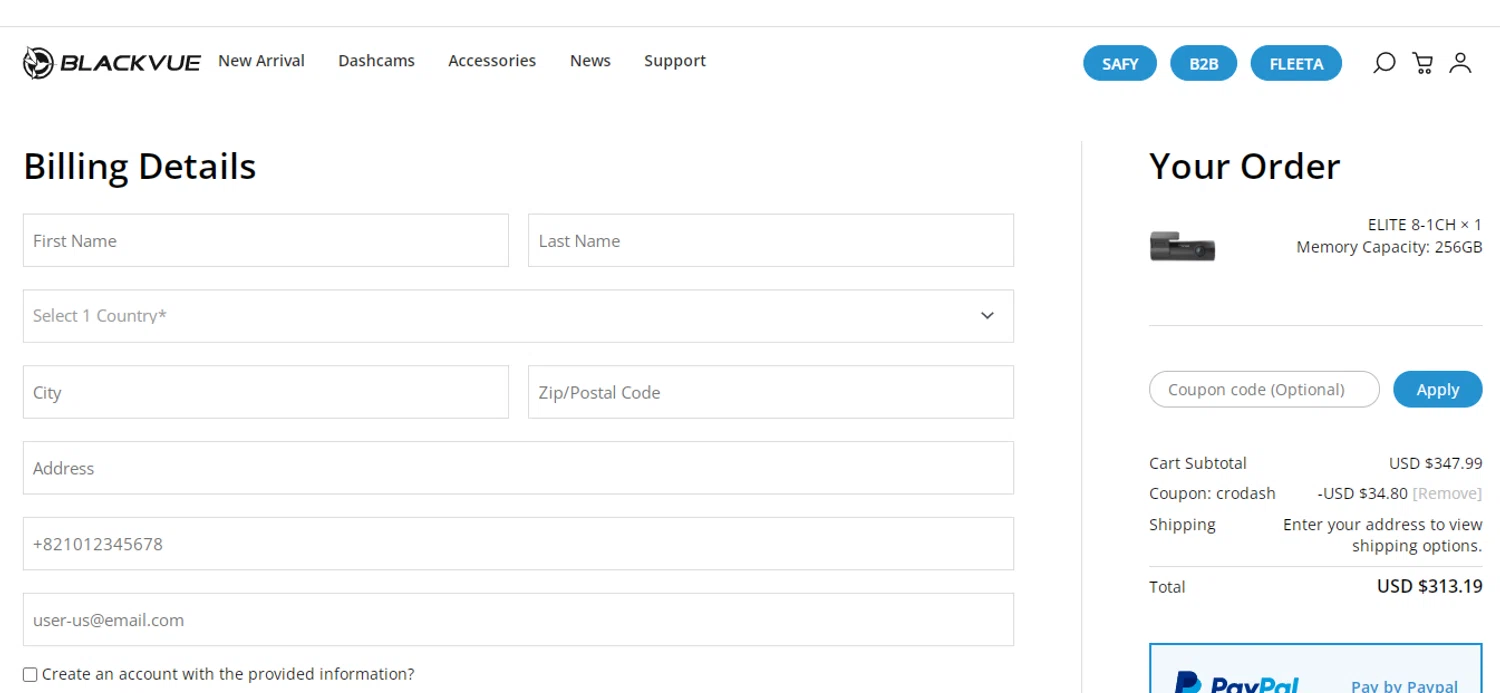The width and height of the screenshot is (1500, 693).
Task: Click the B2B button
Action: coord(1204,63)
